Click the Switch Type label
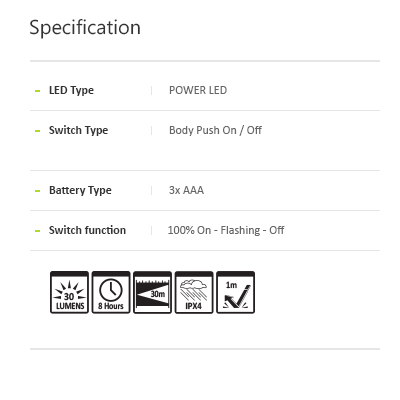Image resolution: width=400 pixels, height=400 pixels. [78, 130]
